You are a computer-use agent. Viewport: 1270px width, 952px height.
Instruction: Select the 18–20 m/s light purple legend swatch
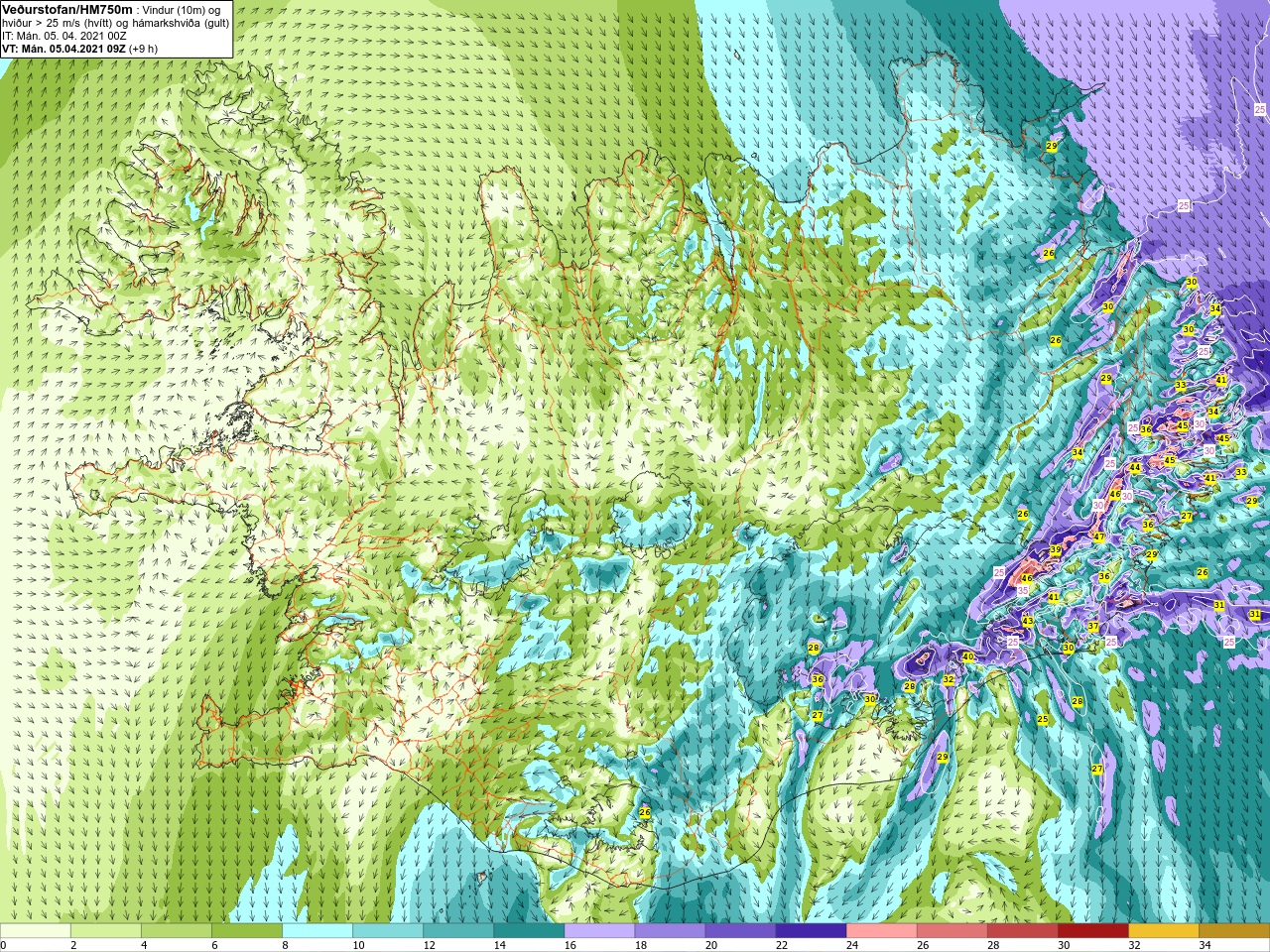click(x=670, y=931)
